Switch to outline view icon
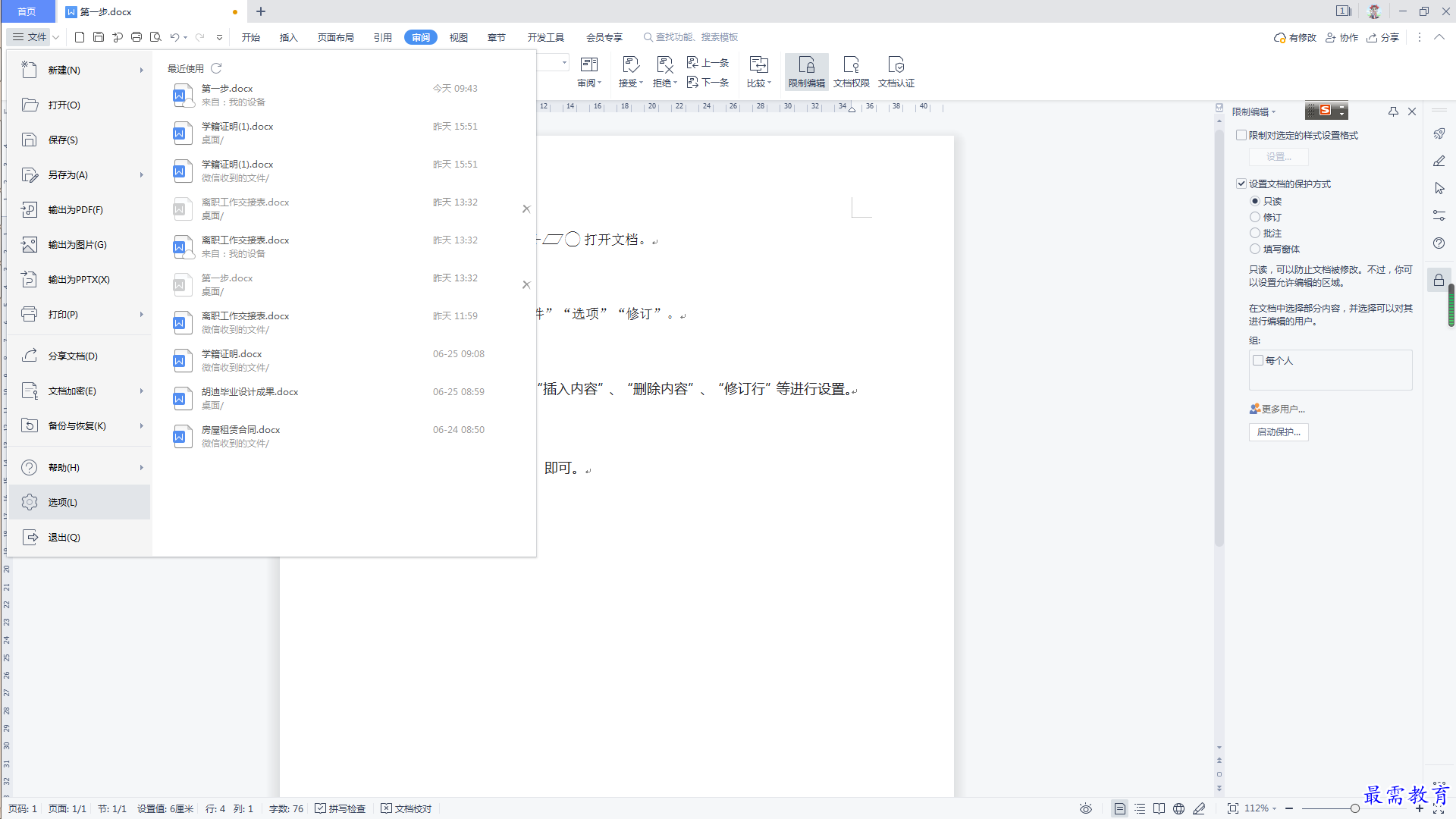The image size is (1456, 819). click(1140, 809)
